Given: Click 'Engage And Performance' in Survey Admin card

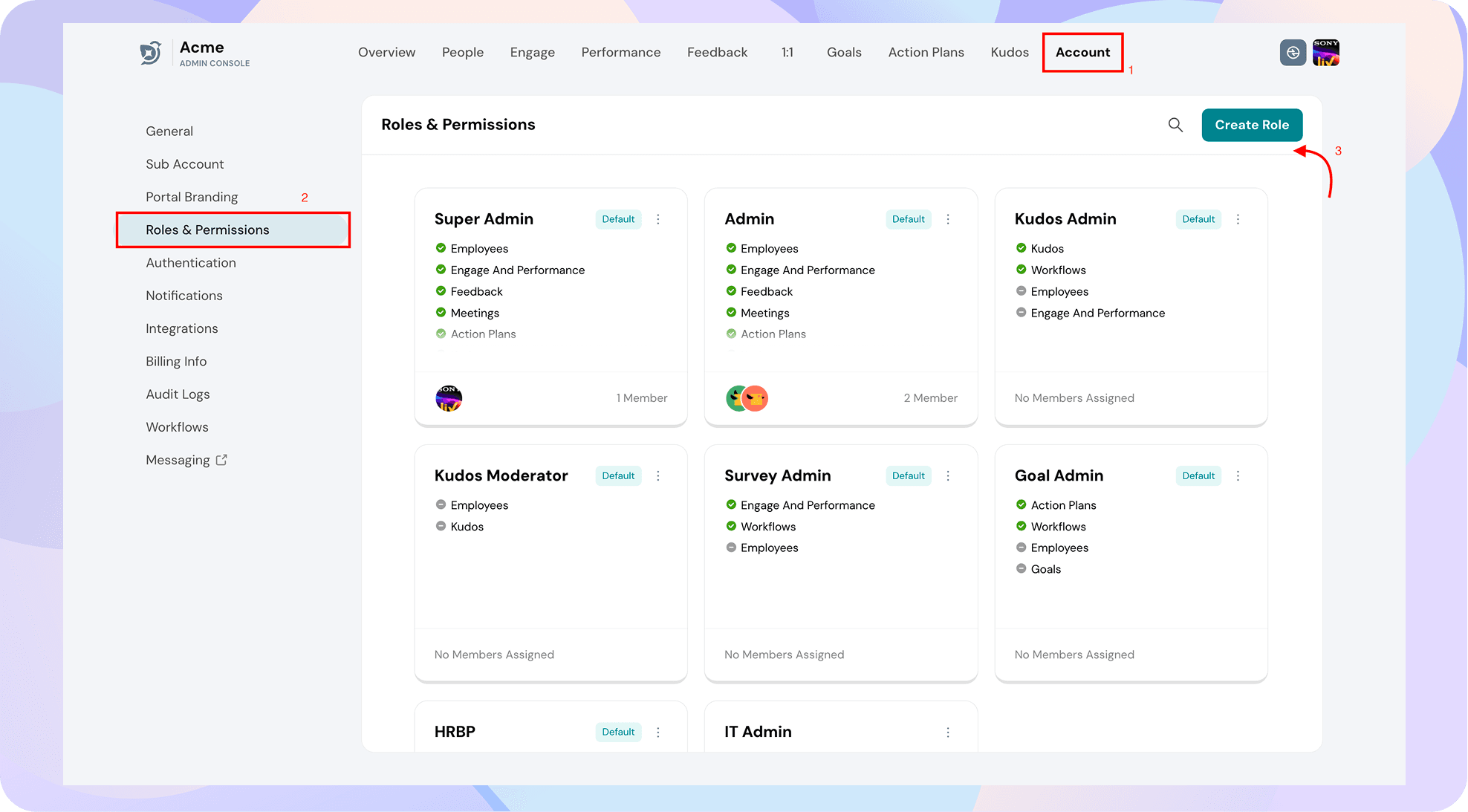Looking at the screenshot, I should pyautogui.click(x=808, y=505).
